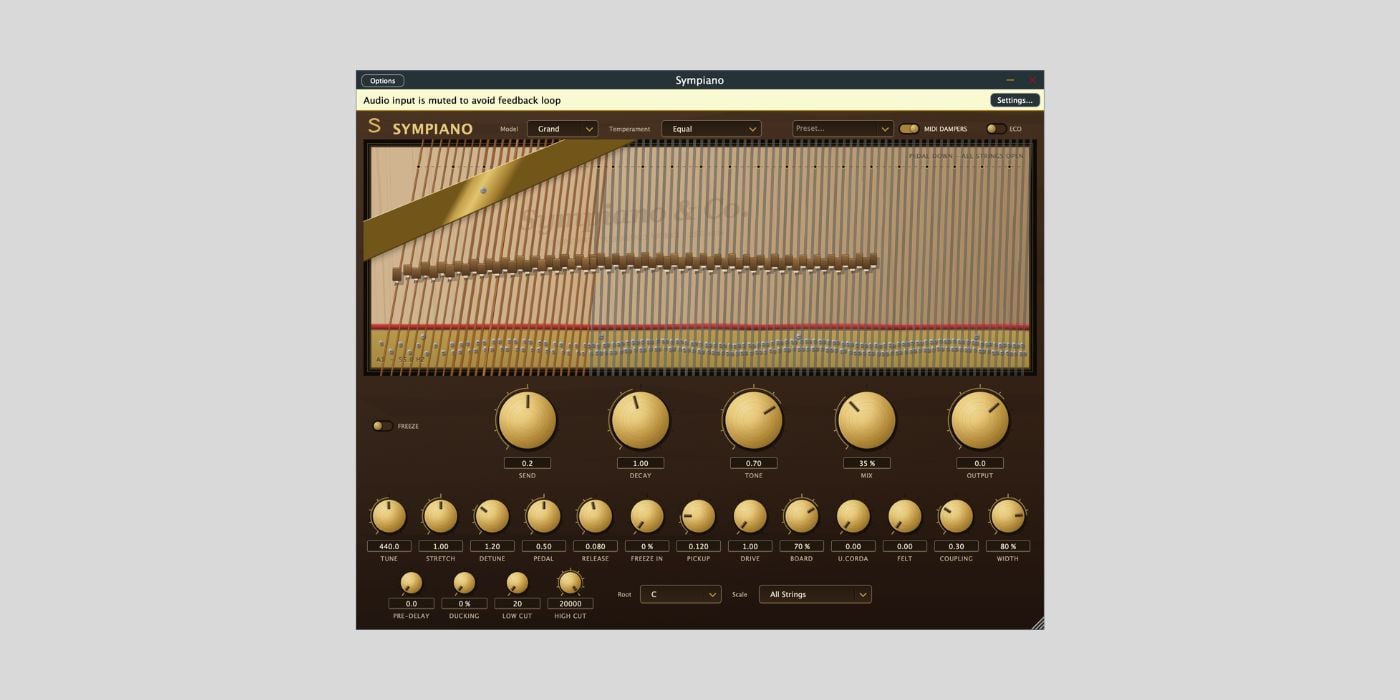Viewport: 1400px width, 700px height.
Task: Close the Sympiano window
Action: tap(1032, 80)
